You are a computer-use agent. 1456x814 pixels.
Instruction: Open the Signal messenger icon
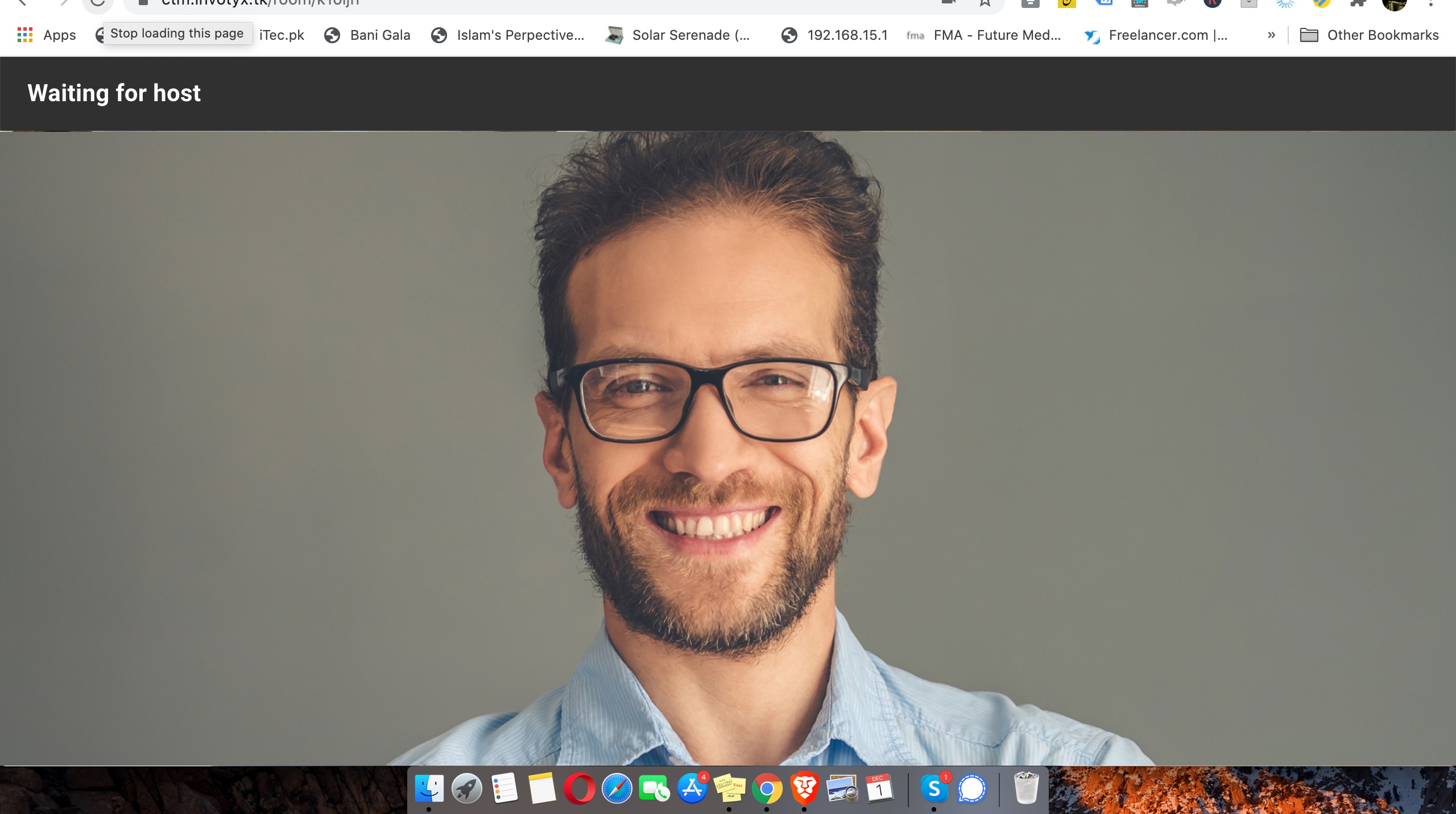[x=972, y=788]
